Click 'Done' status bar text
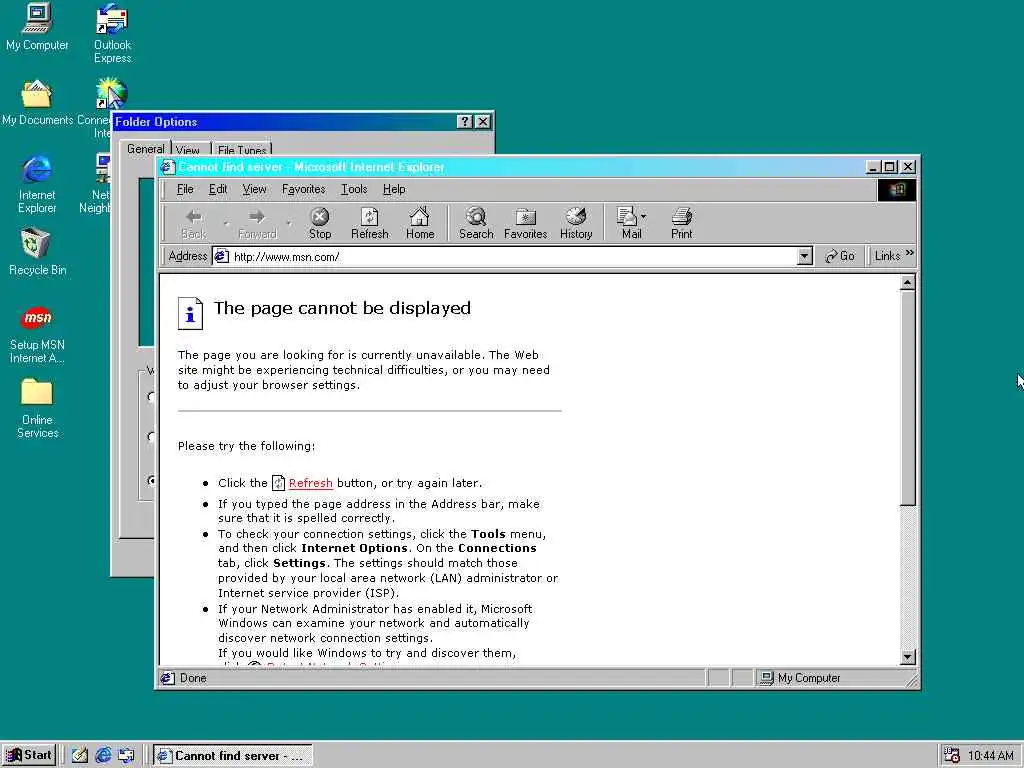 coord(193,678)
